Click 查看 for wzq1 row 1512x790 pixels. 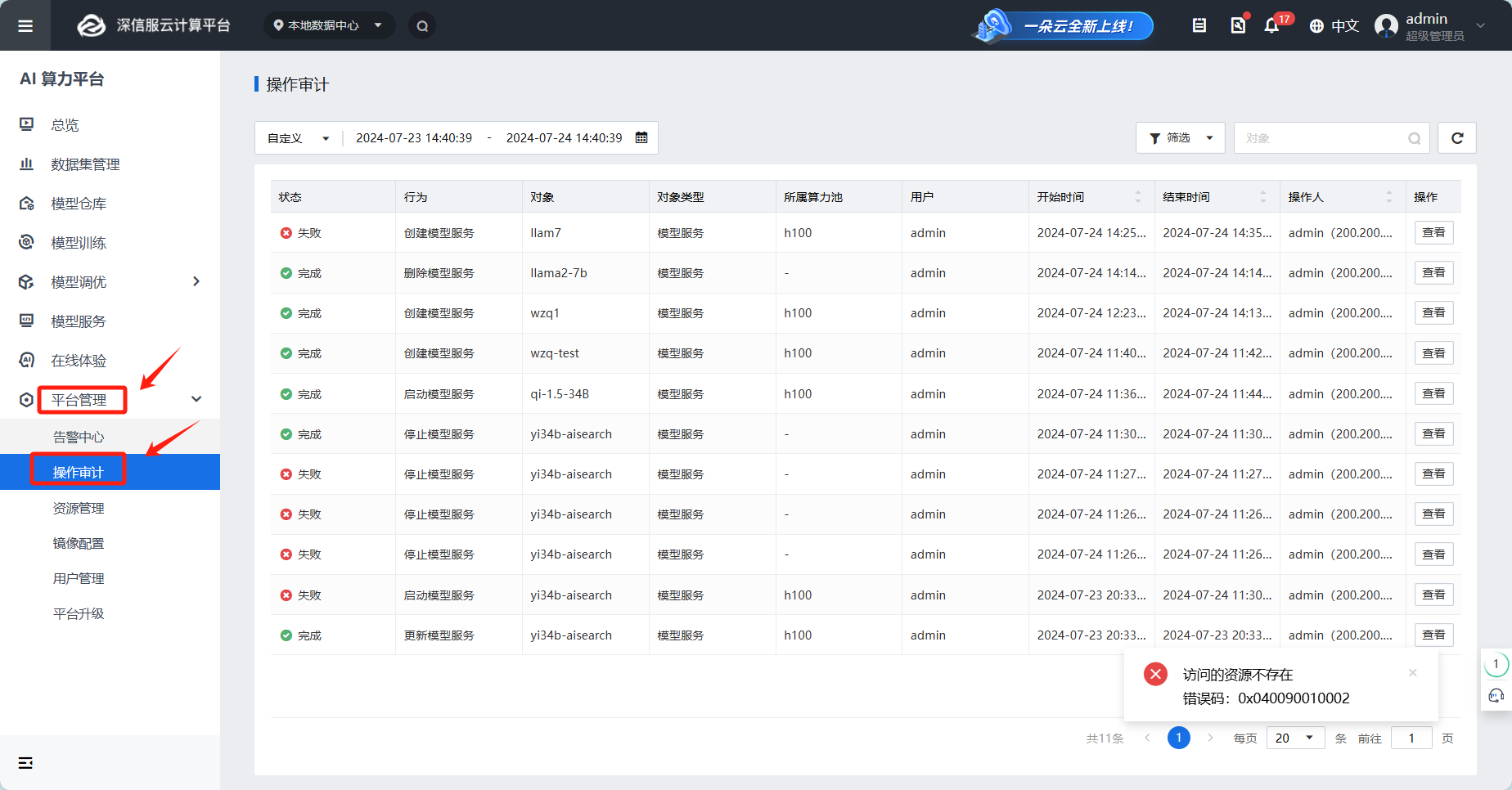pos(1433,312)
